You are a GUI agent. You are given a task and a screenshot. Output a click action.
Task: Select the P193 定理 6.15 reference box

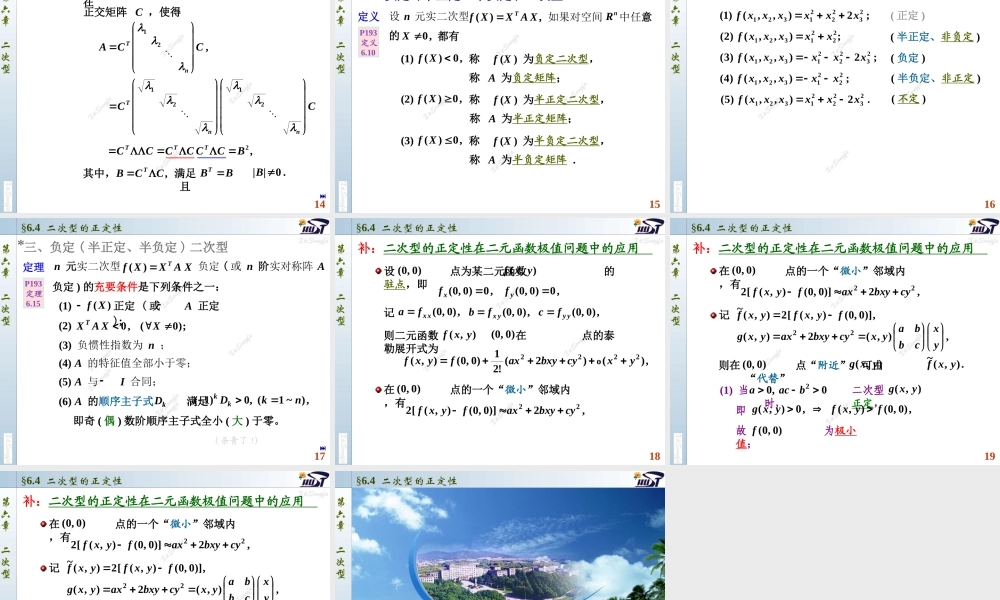tap(33, 295)
